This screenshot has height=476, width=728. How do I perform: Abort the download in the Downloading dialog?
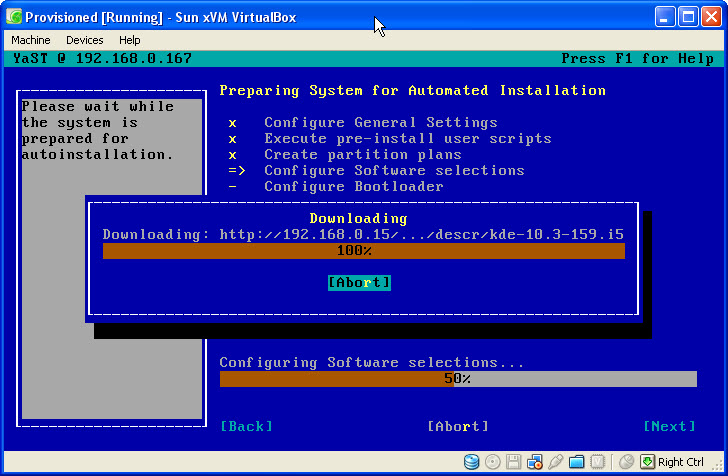(359, 282)
